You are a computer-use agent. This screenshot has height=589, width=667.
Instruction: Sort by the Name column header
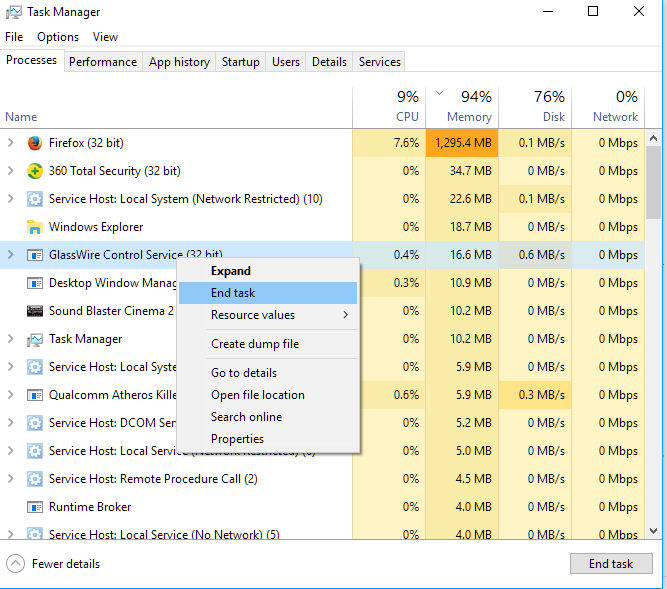coord(176,107)
